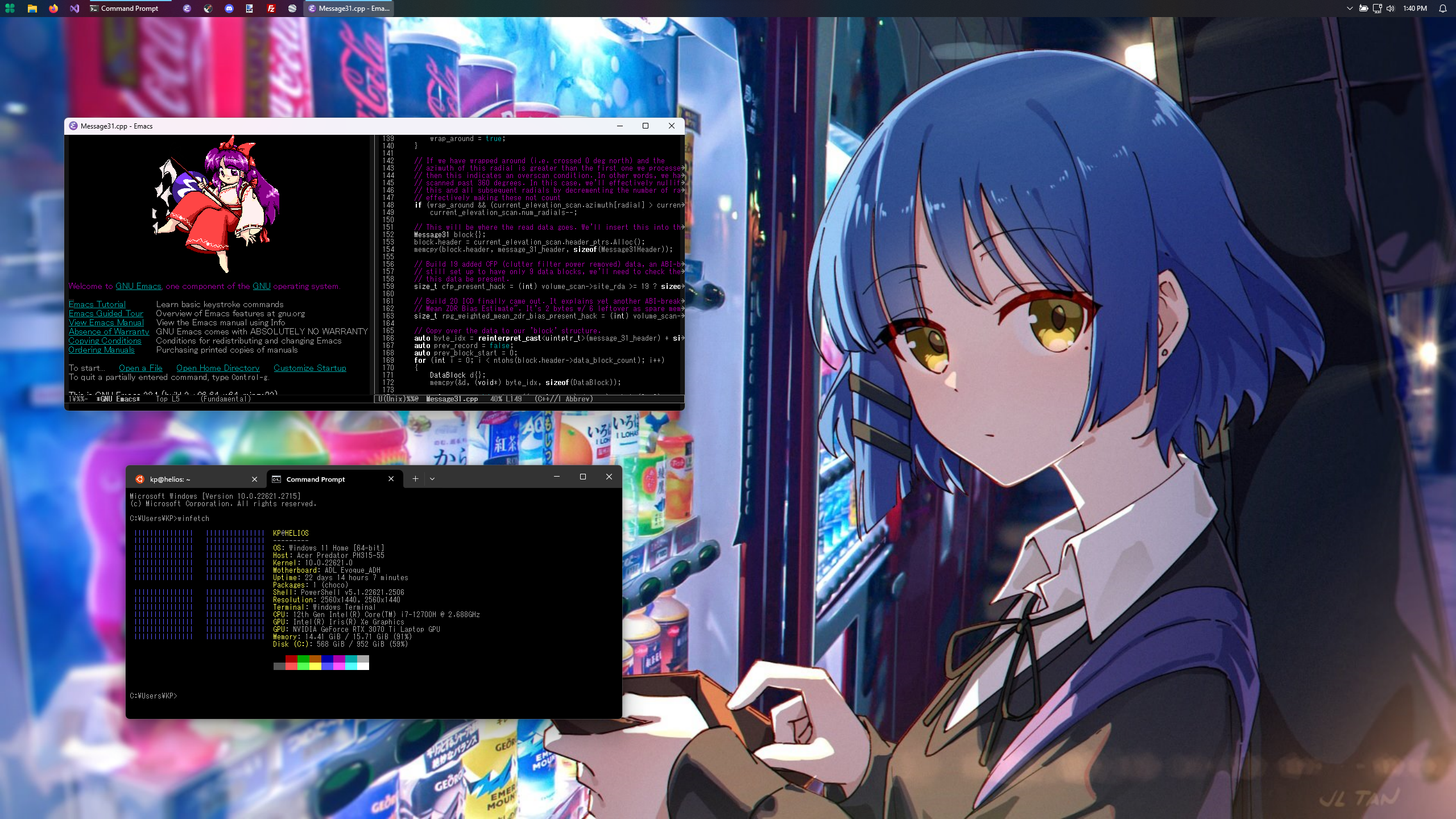Image resolution: width=1456 pixels, height=819 pixels.
Task: Click the DataBlock d{} line 171
Action: pyautogui.click(x=457, y=375)
